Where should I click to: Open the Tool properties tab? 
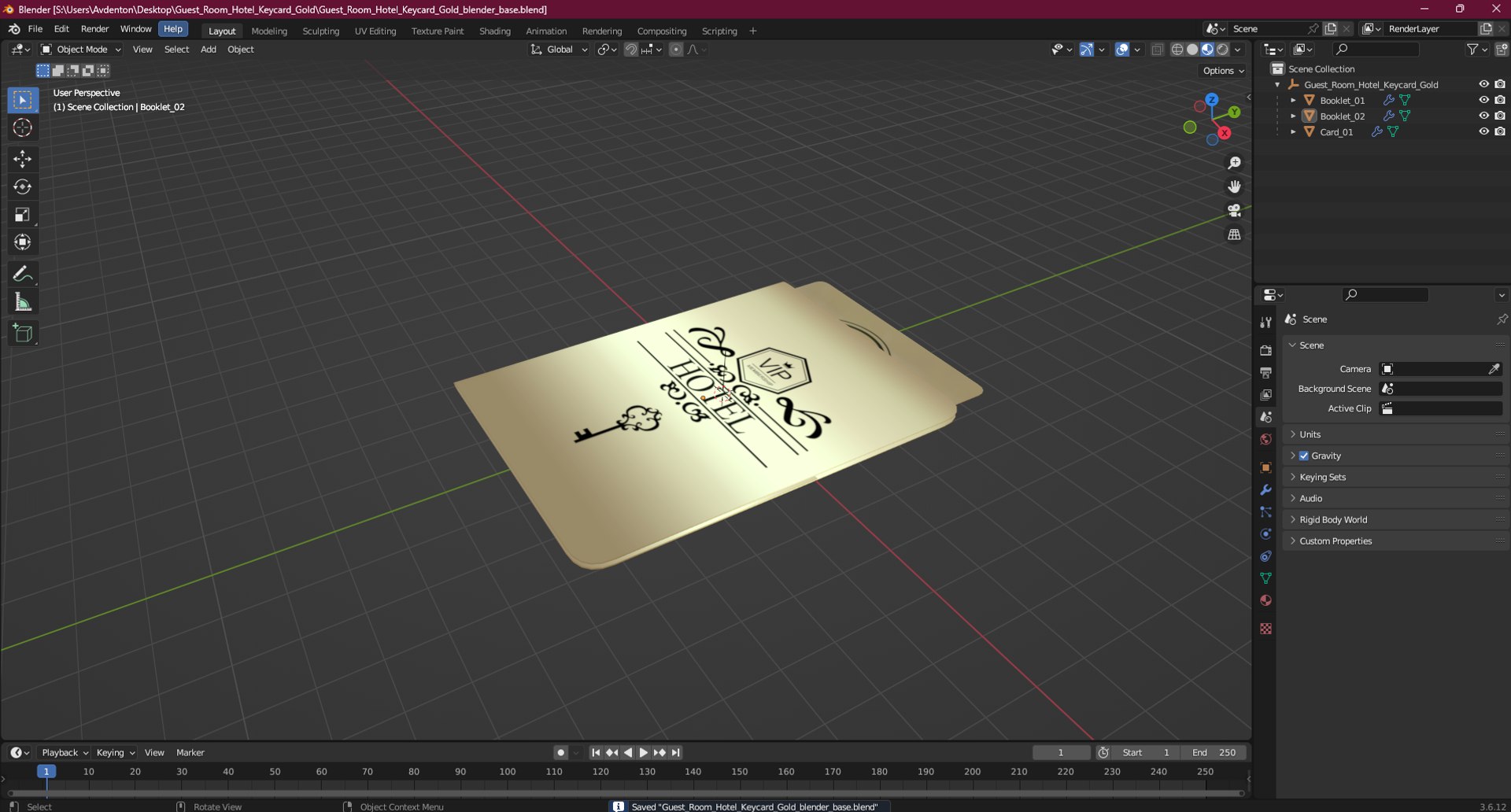[x=1265, y=323]
